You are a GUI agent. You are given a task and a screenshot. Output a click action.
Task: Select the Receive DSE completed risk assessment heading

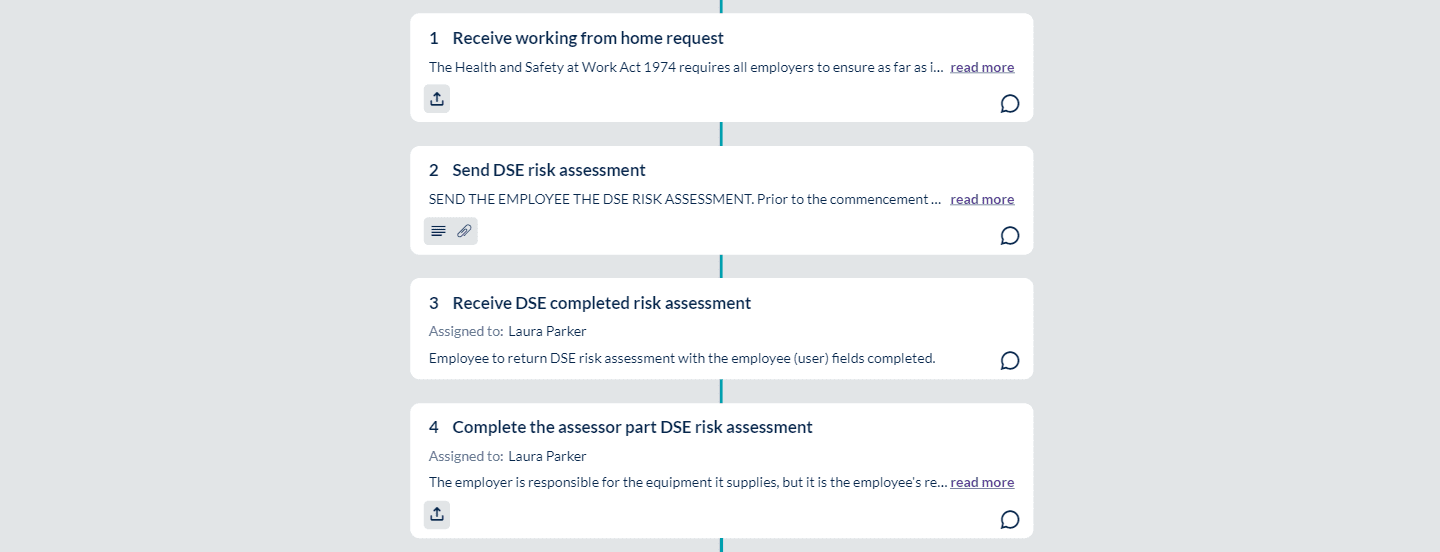[602, 303]
